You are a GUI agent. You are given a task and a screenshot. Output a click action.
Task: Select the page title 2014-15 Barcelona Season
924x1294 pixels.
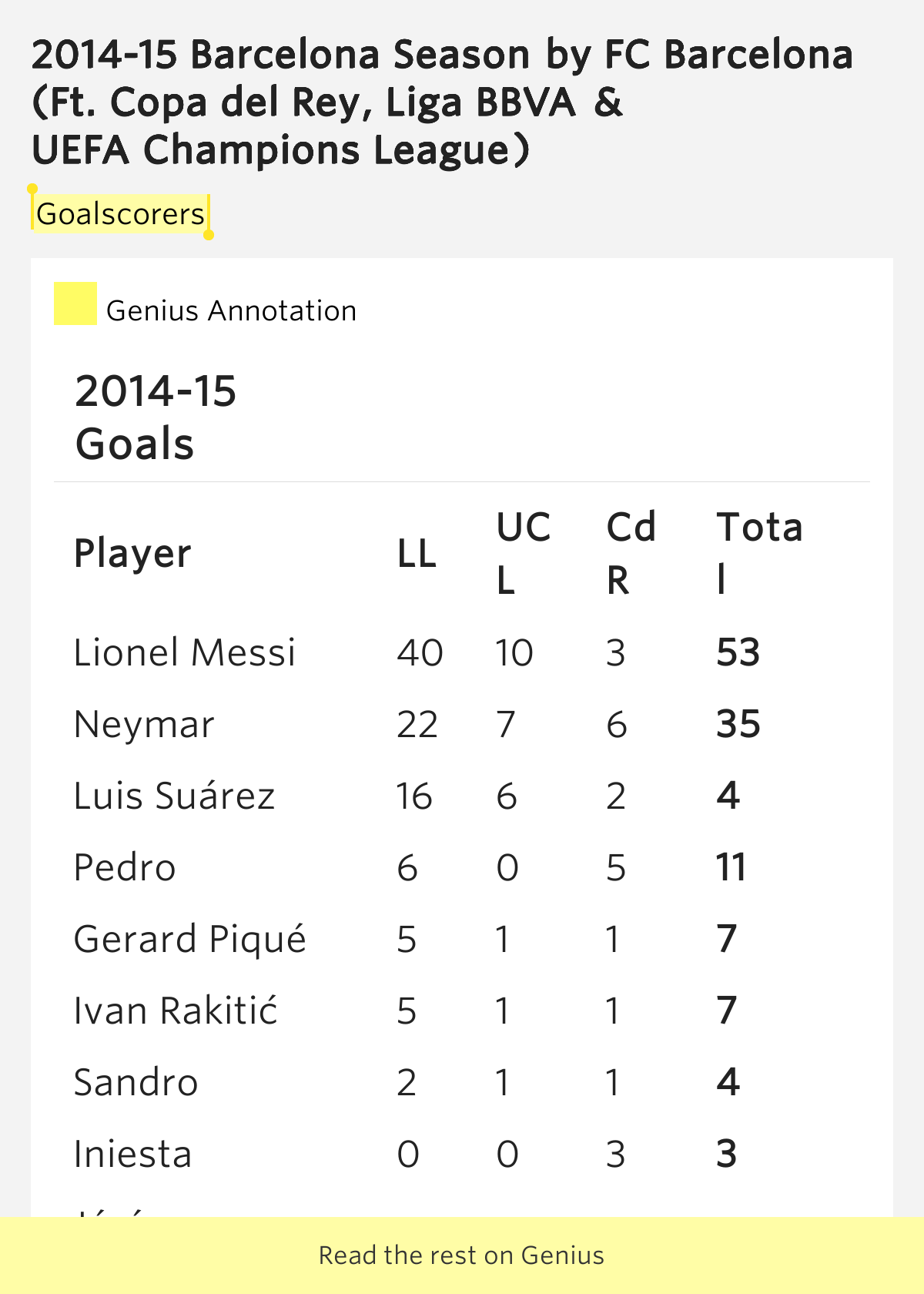pyautogui.click(x=443, y=102)
